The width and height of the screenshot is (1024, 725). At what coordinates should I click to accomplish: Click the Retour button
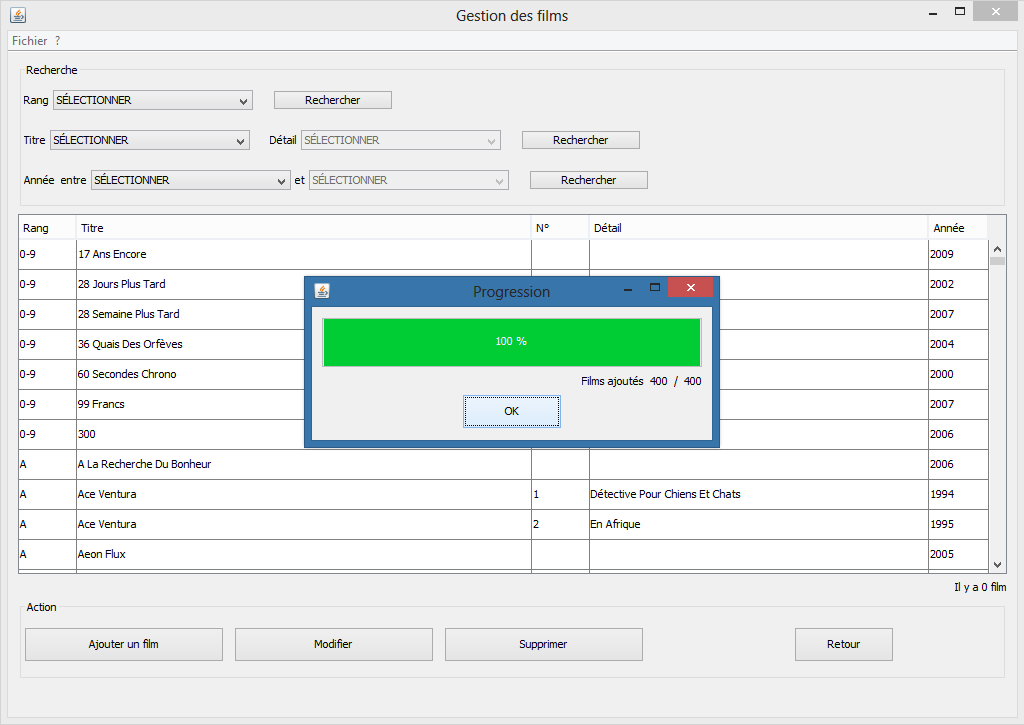(843, 644)
